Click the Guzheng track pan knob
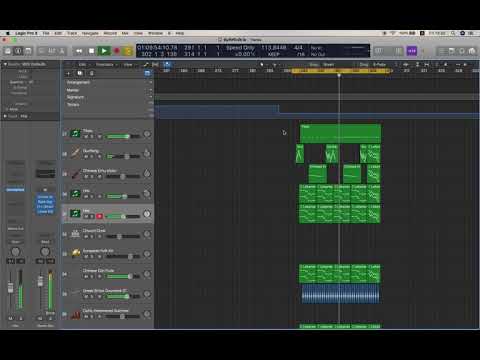480x360 pixels. [147, 154]
